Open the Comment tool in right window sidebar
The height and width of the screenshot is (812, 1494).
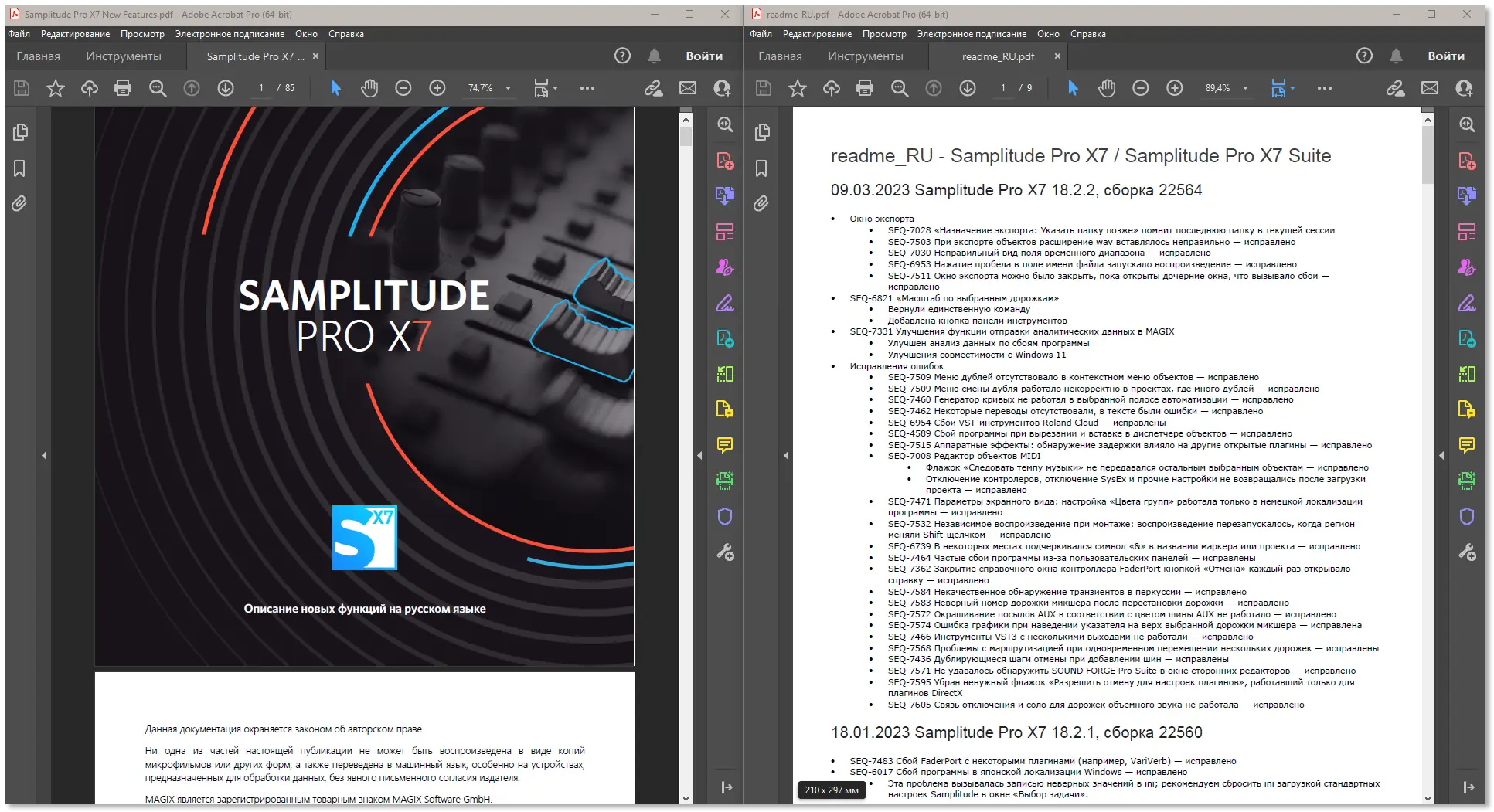pos(1466,445)
